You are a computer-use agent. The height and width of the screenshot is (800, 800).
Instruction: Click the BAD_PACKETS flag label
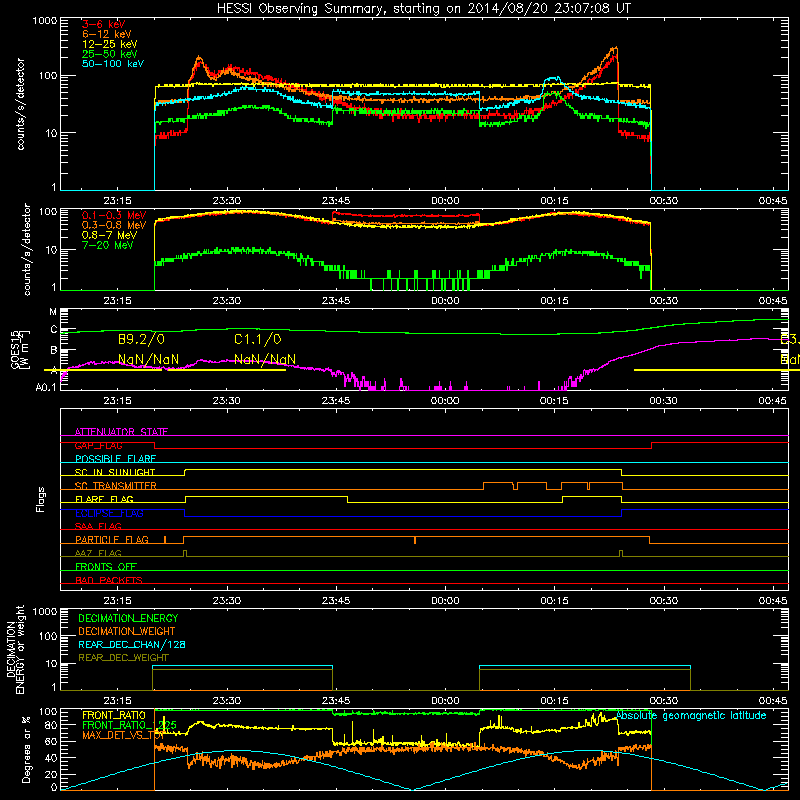(109, 580)
